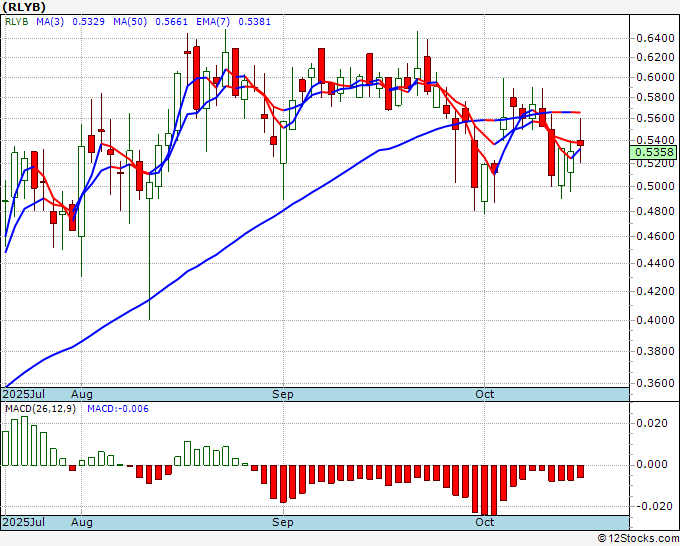680x546 pixels.
Task: Click the 0.6400 price axis label
Action: [x=655, y=38]
